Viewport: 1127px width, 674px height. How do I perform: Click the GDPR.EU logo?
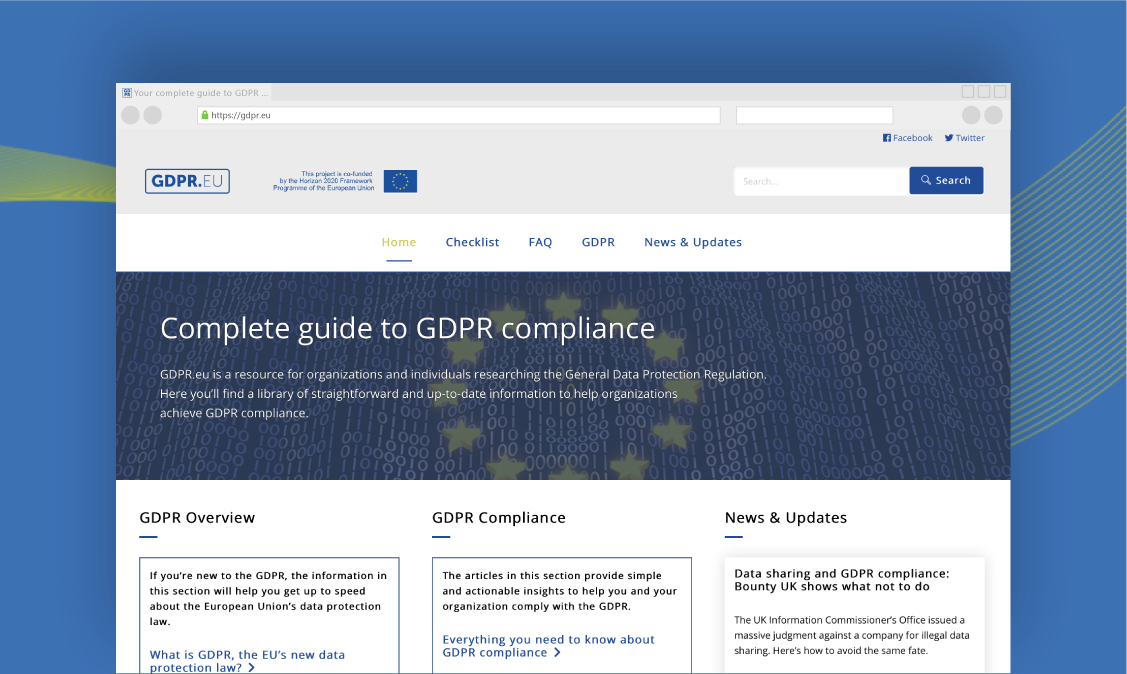pyautogui.click(x=187, y=181)
